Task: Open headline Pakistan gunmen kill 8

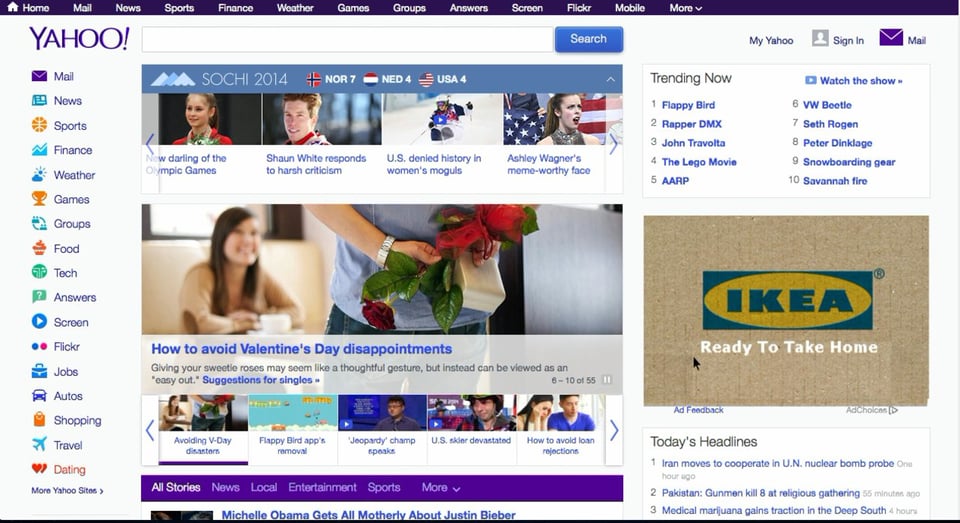Action: pyautogui.click(x=760, y=493)
